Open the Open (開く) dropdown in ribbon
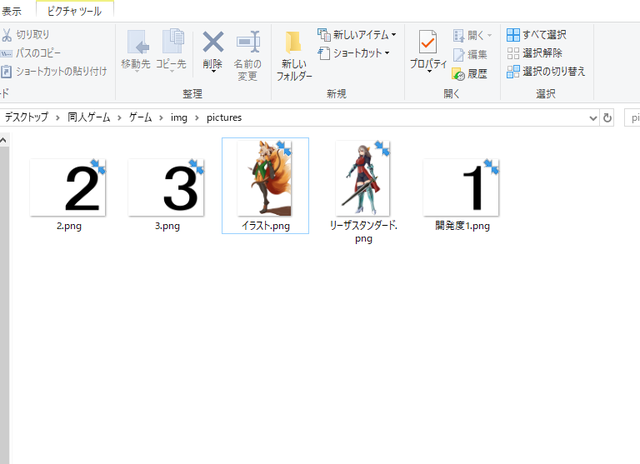 (472, 36)
